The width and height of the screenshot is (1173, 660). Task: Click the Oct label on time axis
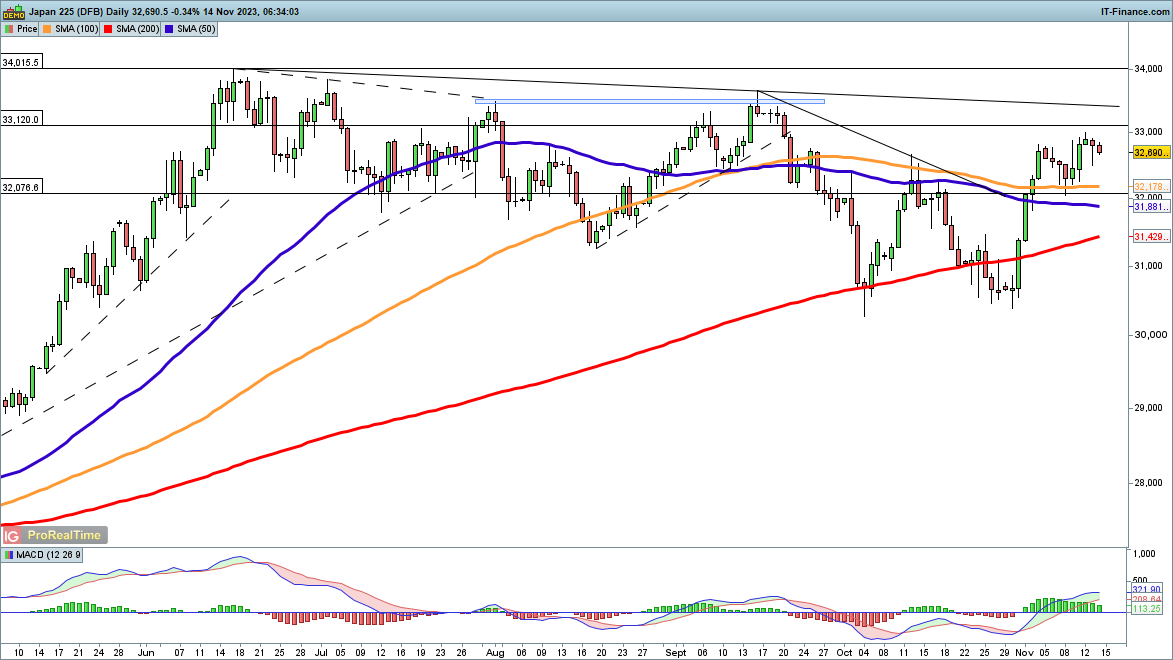(844, 653)
